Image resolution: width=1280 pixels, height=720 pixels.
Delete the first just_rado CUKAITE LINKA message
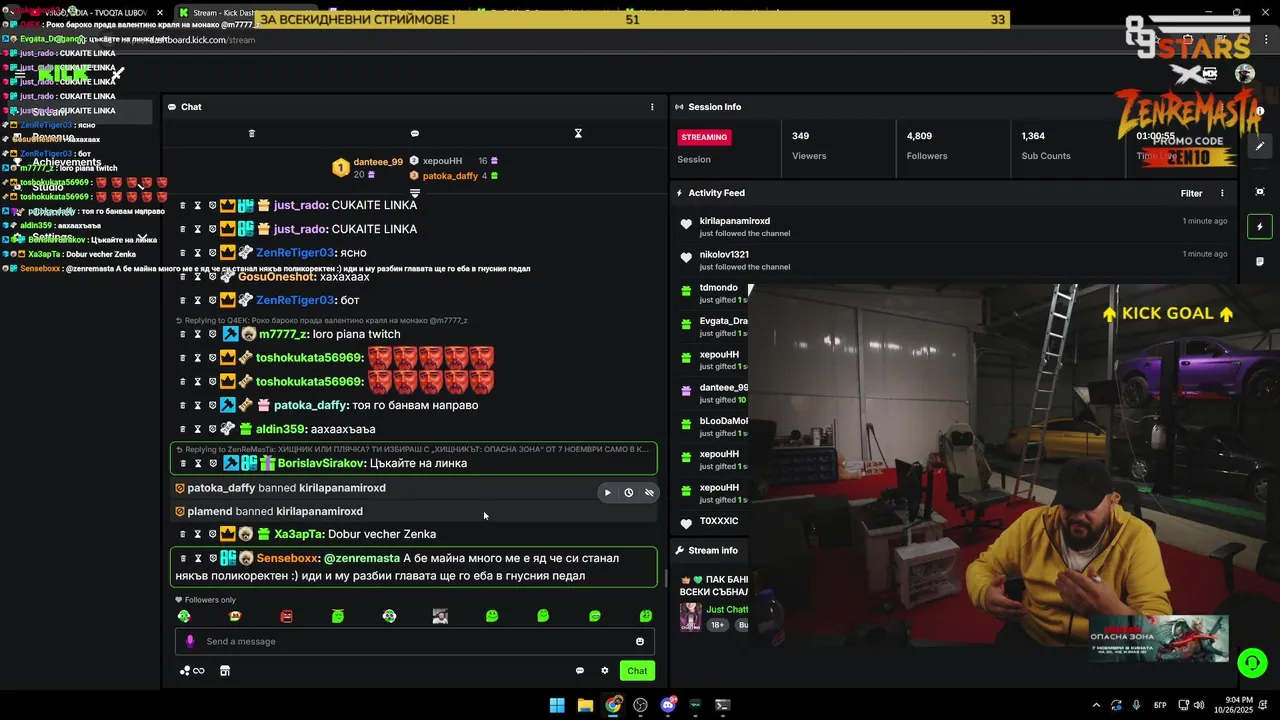coord(182,205)
